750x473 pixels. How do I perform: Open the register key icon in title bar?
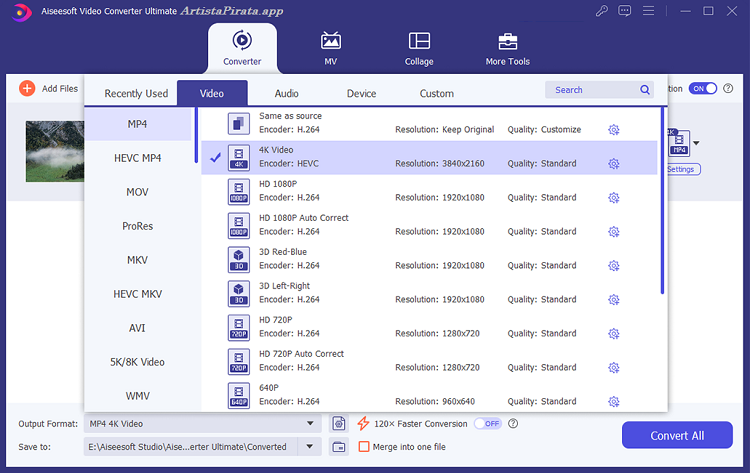click(601, 11)
